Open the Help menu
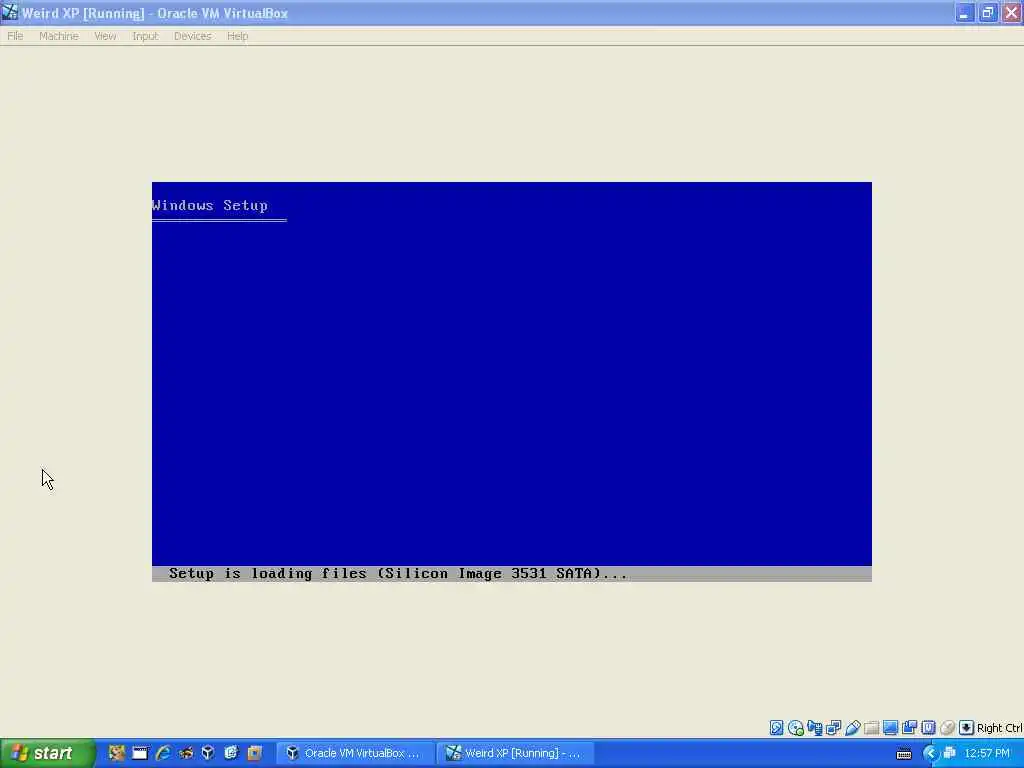Viewport: 1024px width, 768px height. (x=237, y=36)
